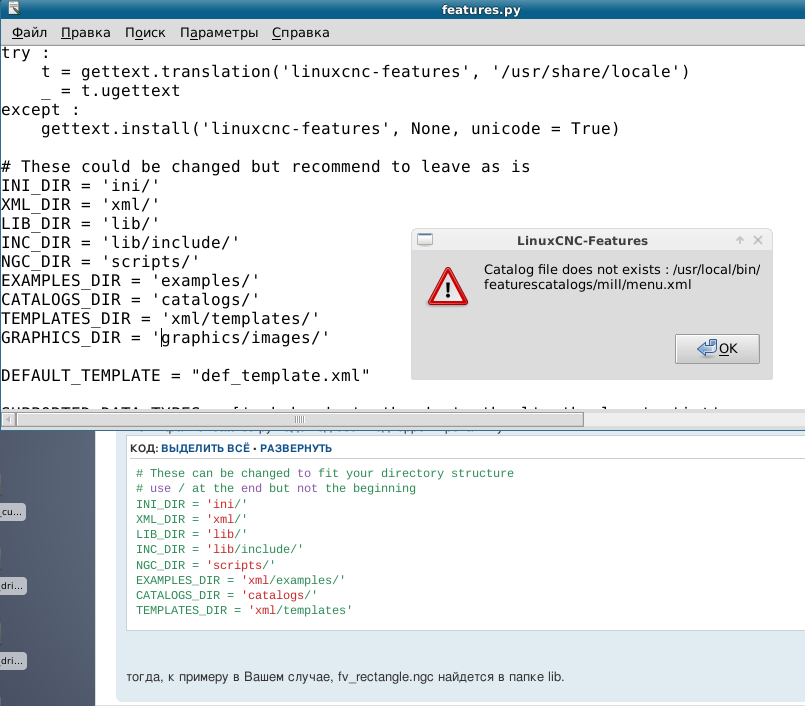Click the warning triangle icon in dialog
The width and height of the screenshot is (805, 706).
448,287
